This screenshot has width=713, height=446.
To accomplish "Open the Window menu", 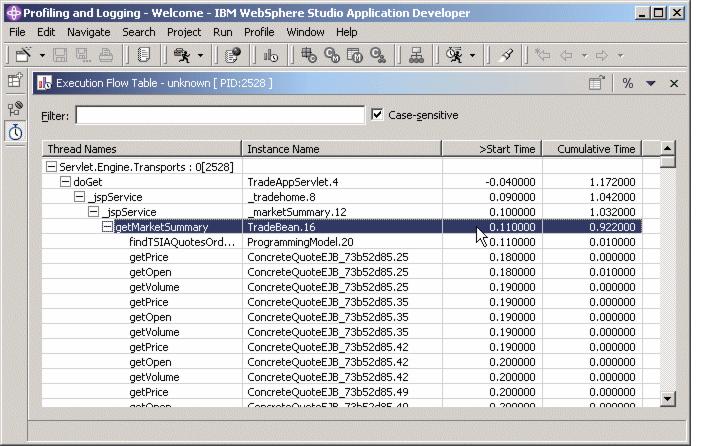I will [305, 32].
